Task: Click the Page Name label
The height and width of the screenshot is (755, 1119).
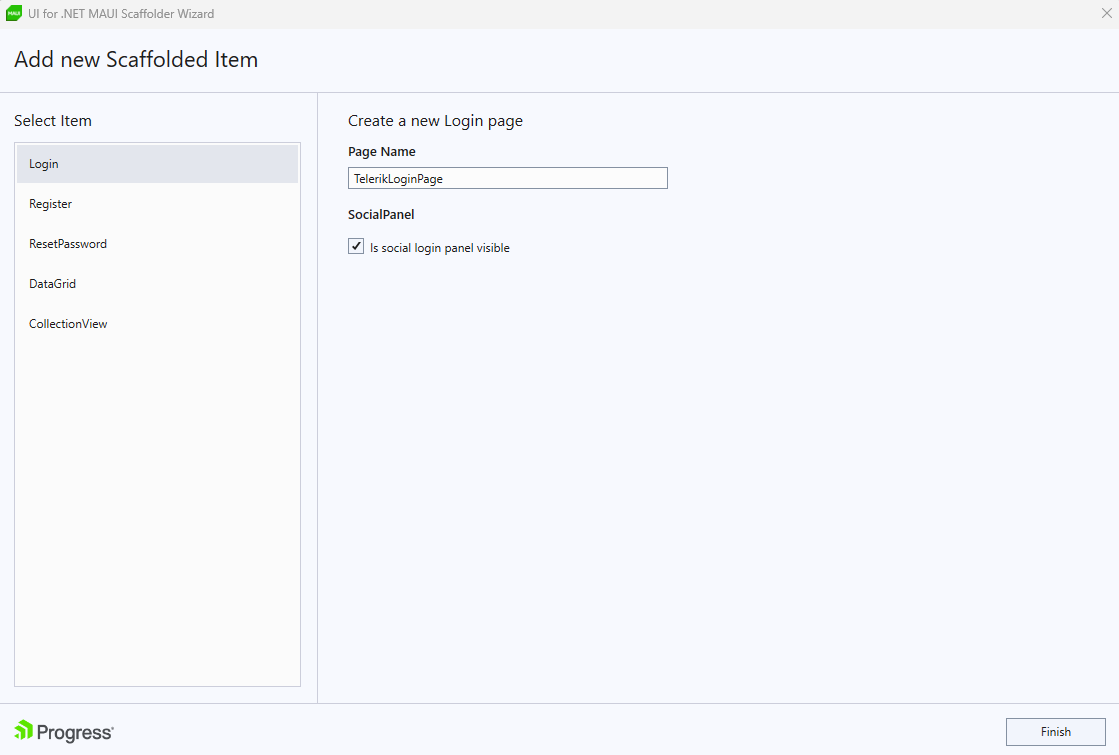Action: [380, 151]
